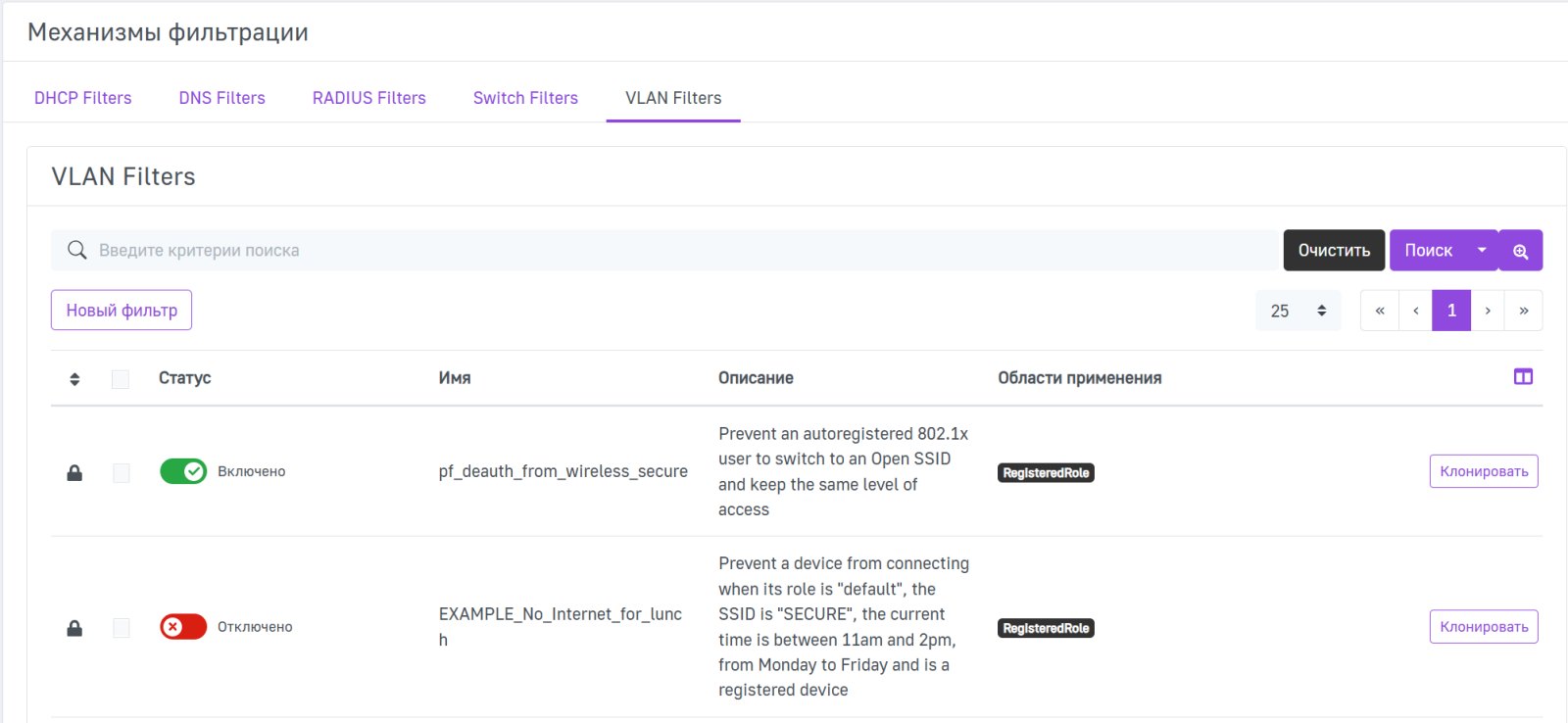
Task: Click lock icon of pf_deauth_from_wireless_secure row
Action: pyautogui.click(x=74, y=473)
